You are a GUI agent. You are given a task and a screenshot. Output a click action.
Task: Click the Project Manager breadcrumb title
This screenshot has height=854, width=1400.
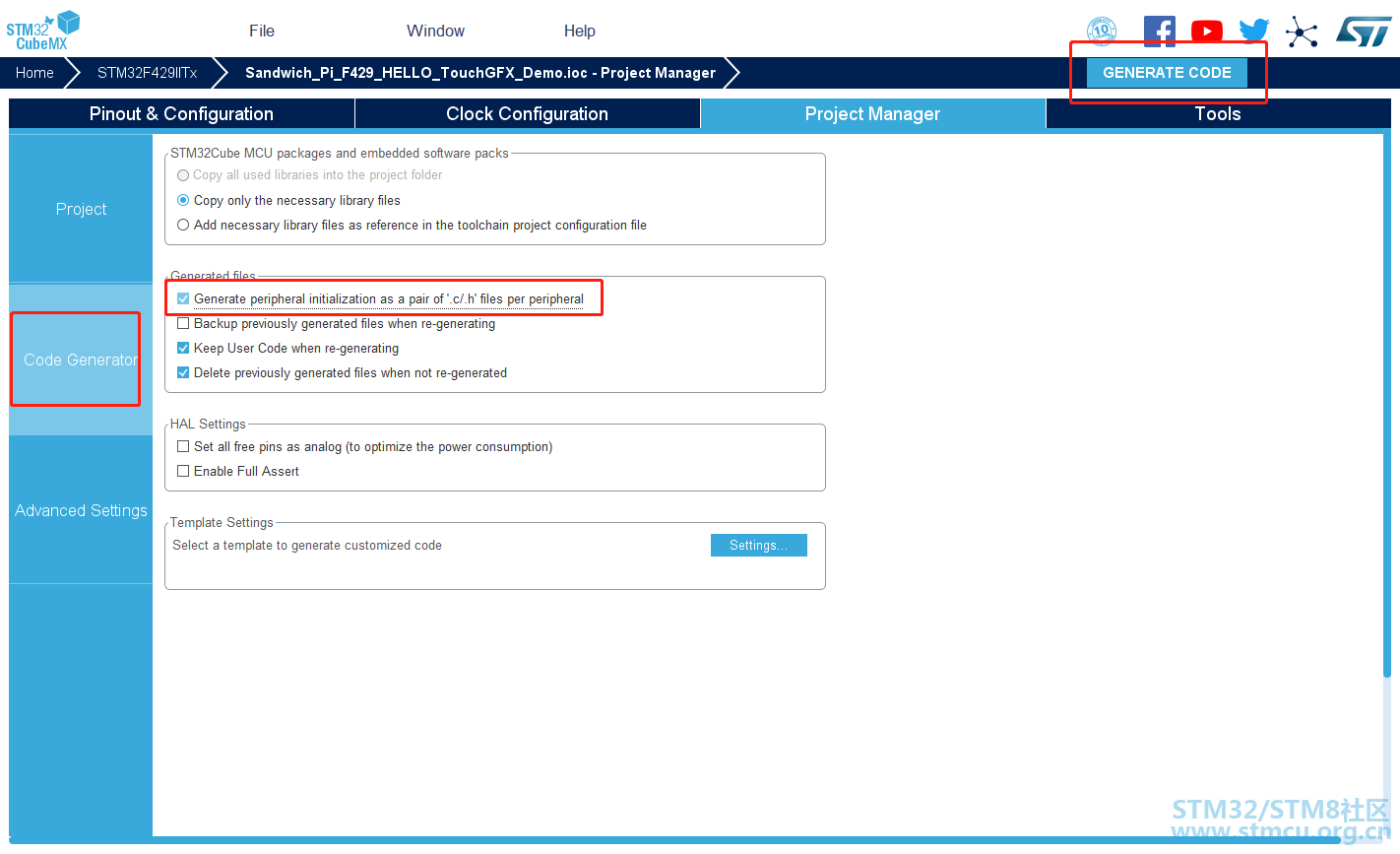(x=480, y=73)
